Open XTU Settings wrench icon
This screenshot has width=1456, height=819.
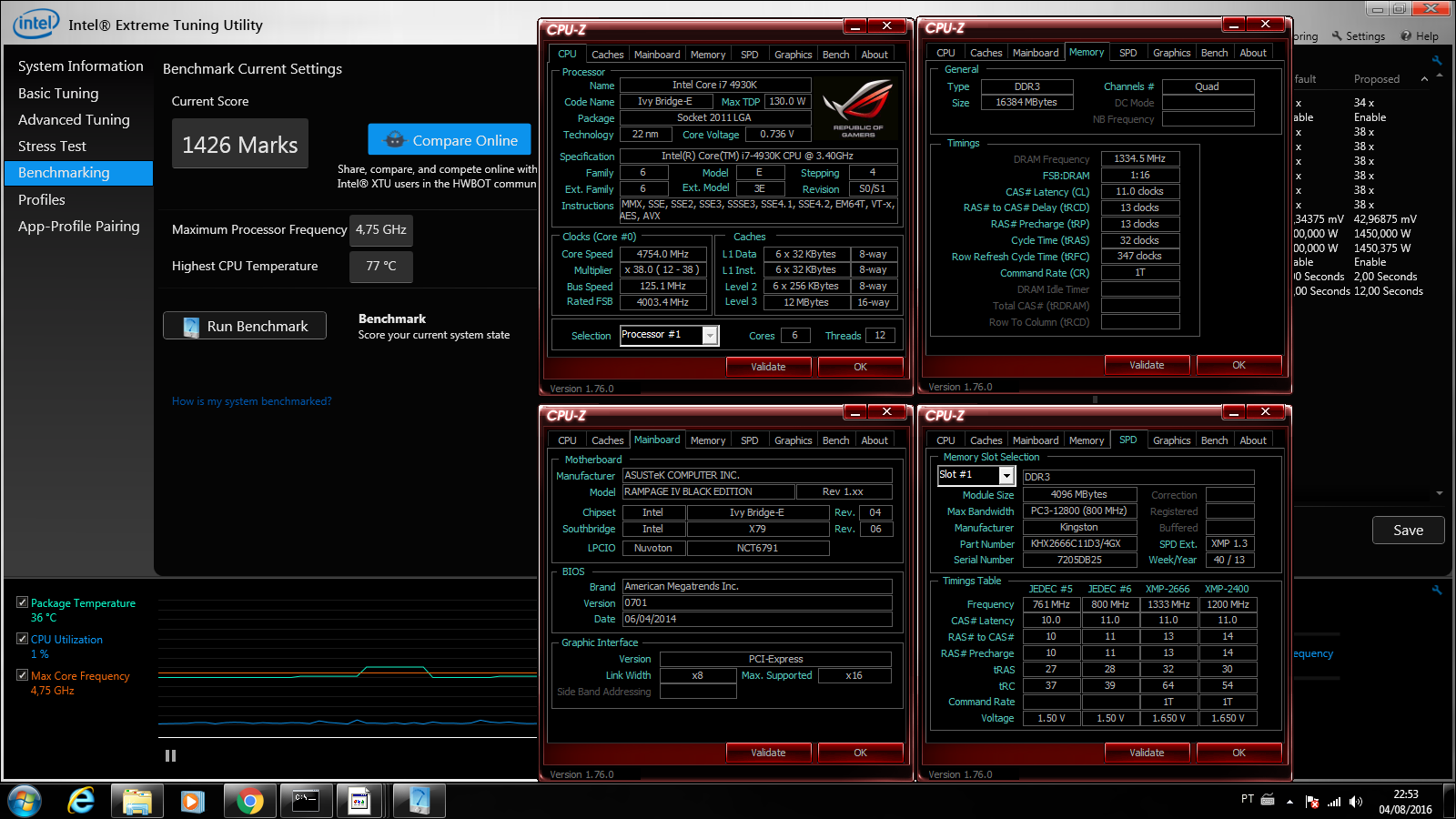click(1337, 36)
